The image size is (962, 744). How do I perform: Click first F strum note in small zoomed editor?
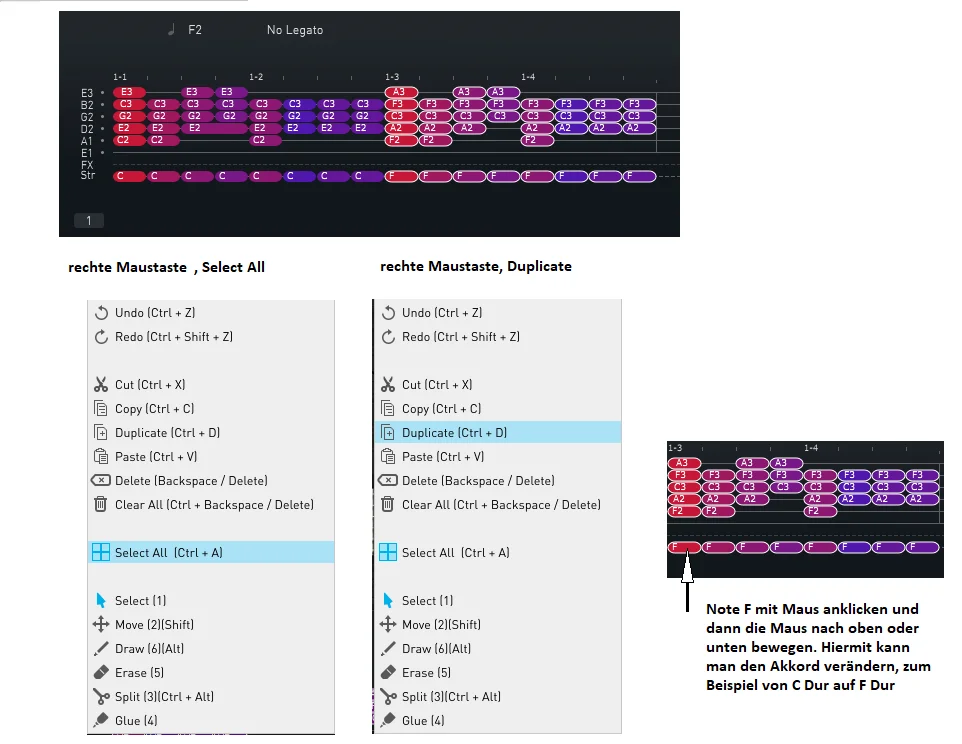pyautogui.click(x=684, y=547)
